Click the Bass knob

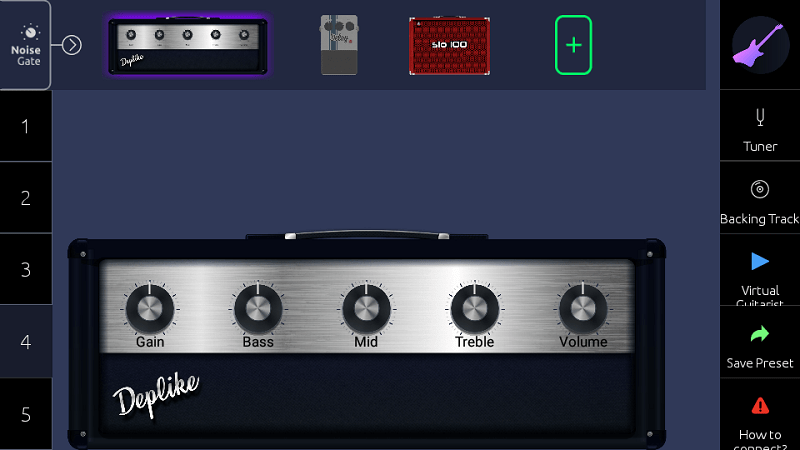[x=258, y=309]
